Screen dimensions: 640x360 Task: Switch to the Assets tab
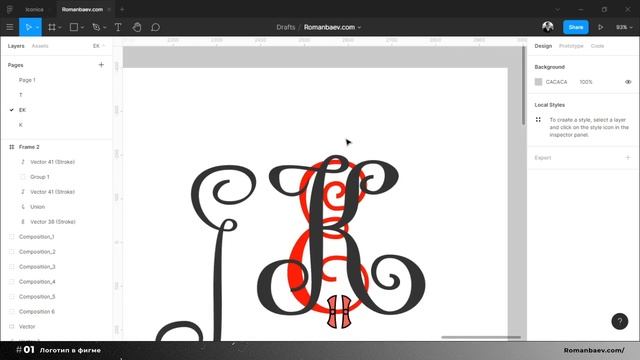[40, 46]
